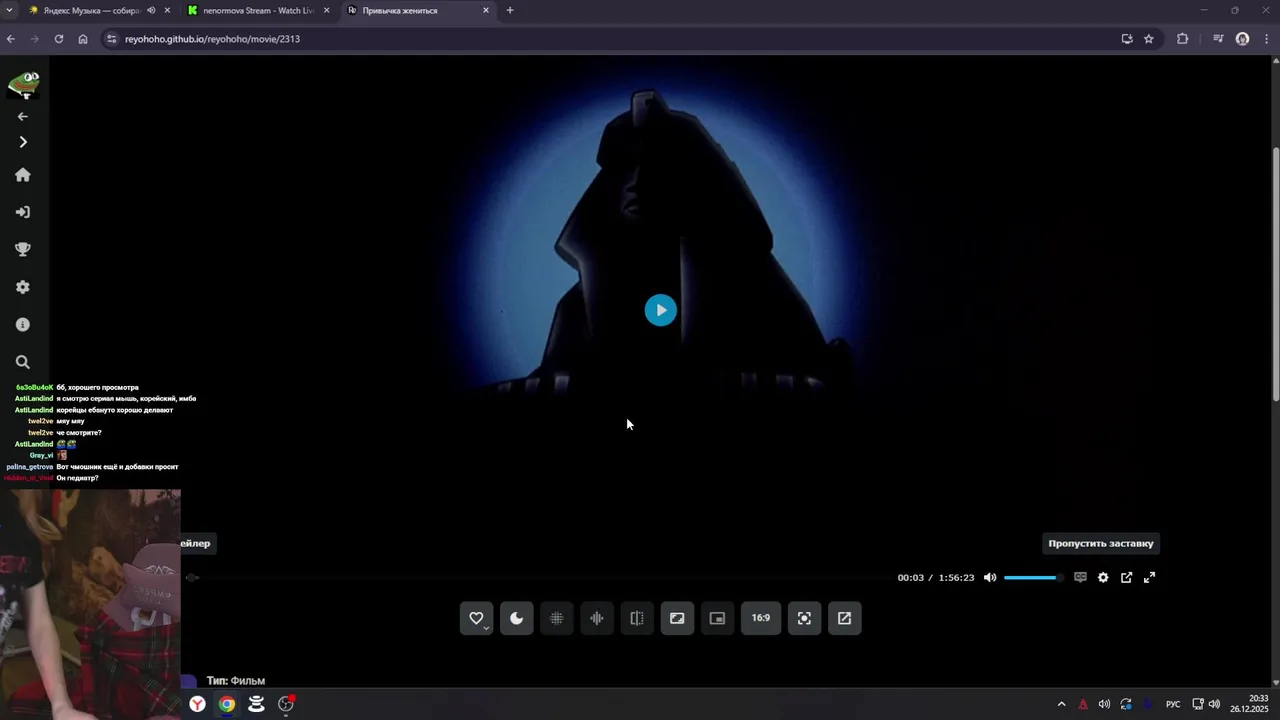This screenshot has height=720, width=1280.
Task: Click the center focus frame button
Action: click(804, 618)
